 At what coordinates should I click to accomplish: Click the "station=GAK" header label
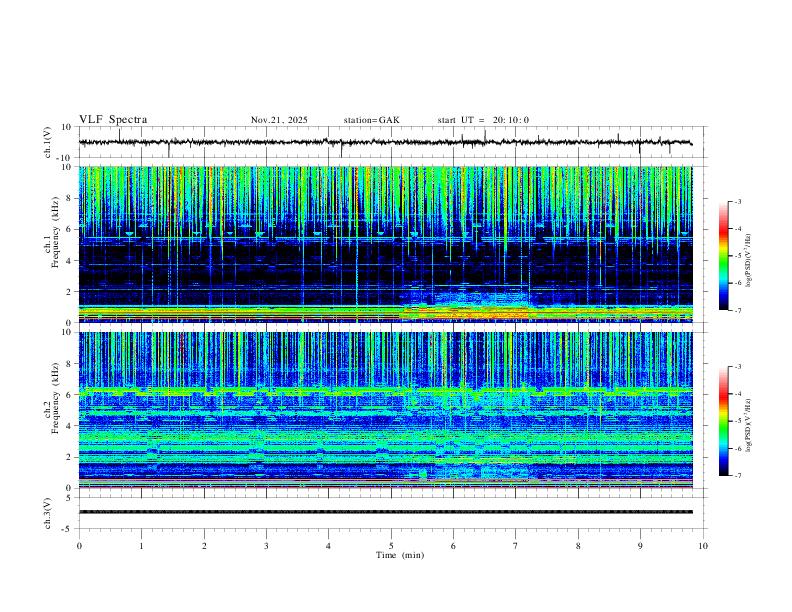coord(371,120)
